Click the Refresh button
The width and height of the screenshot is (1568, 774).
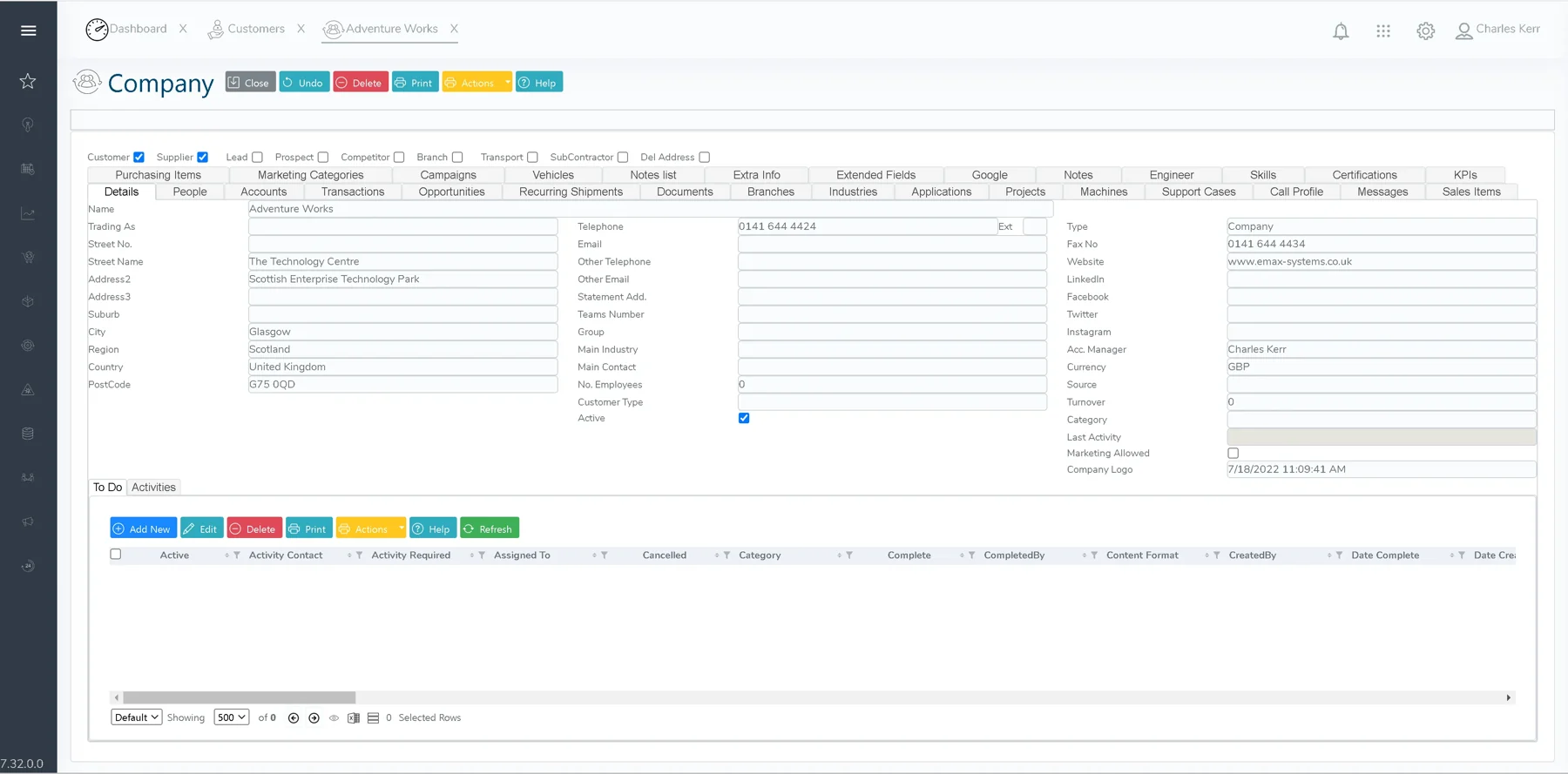(x=490, y=528)
